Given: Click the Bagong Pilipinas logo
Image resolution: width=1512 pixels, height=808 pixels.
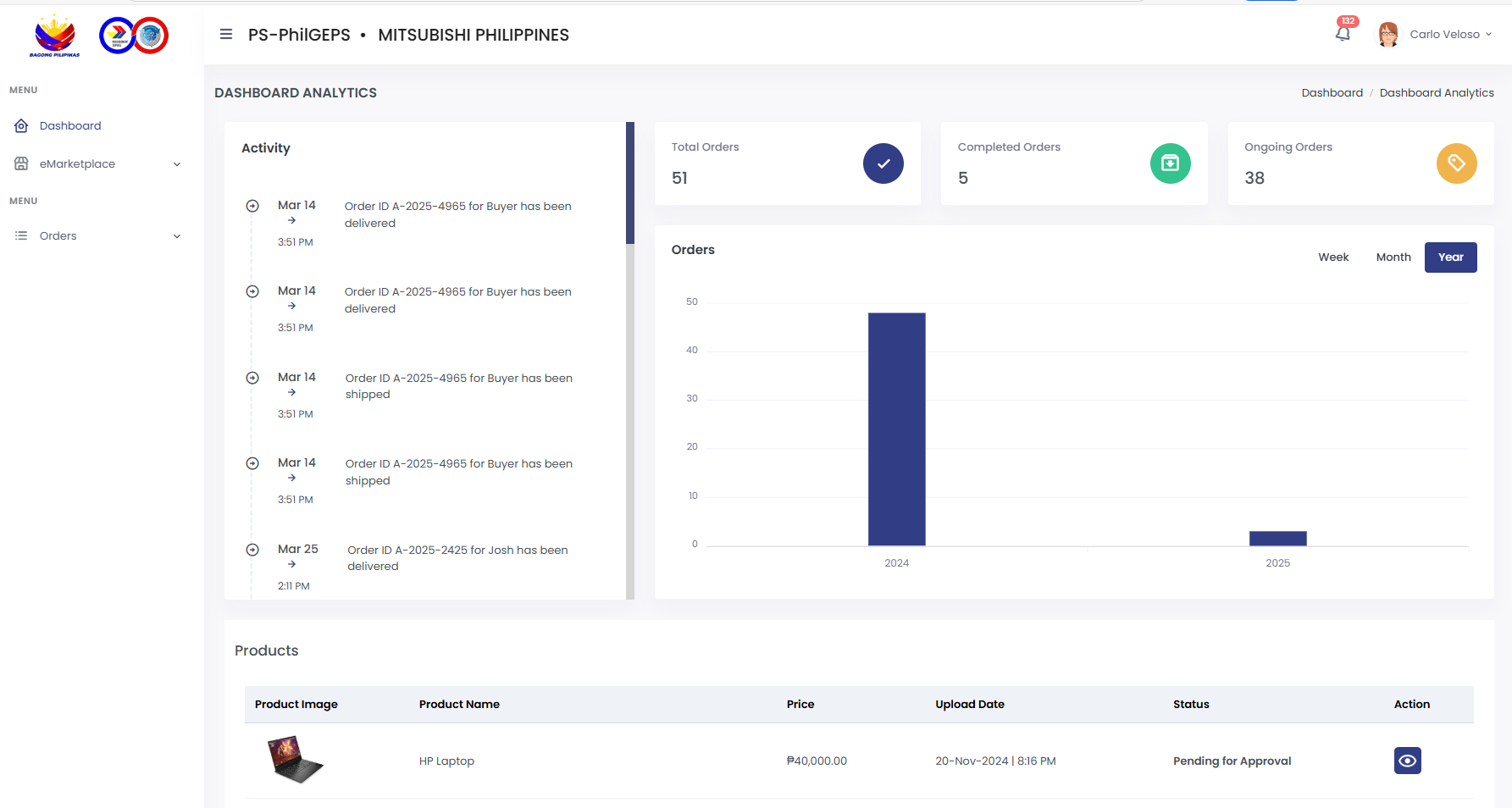Looking at the screenshot, I should 55,36.
